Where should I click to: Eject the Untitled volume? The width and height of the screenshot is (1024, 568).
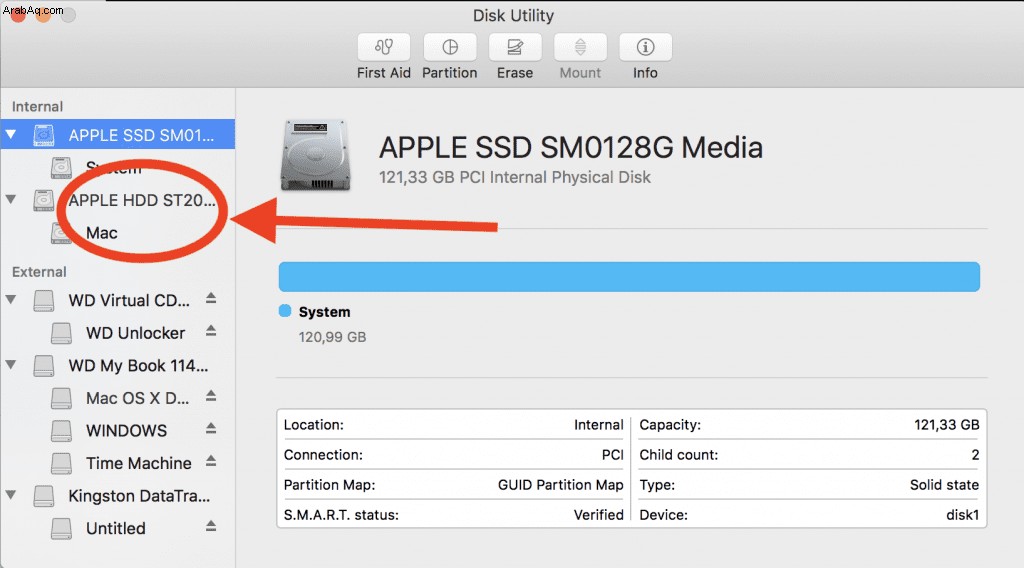(x=210, y=526)
